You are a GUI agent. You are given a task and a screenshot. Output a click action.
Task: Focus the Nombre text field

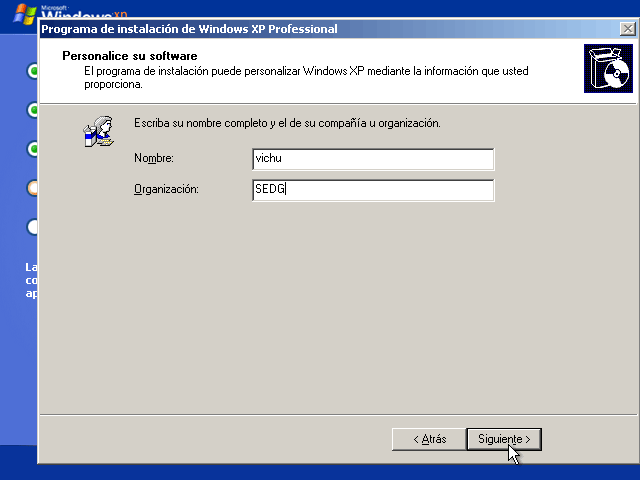pyautogui.click(x=373, y=159)
